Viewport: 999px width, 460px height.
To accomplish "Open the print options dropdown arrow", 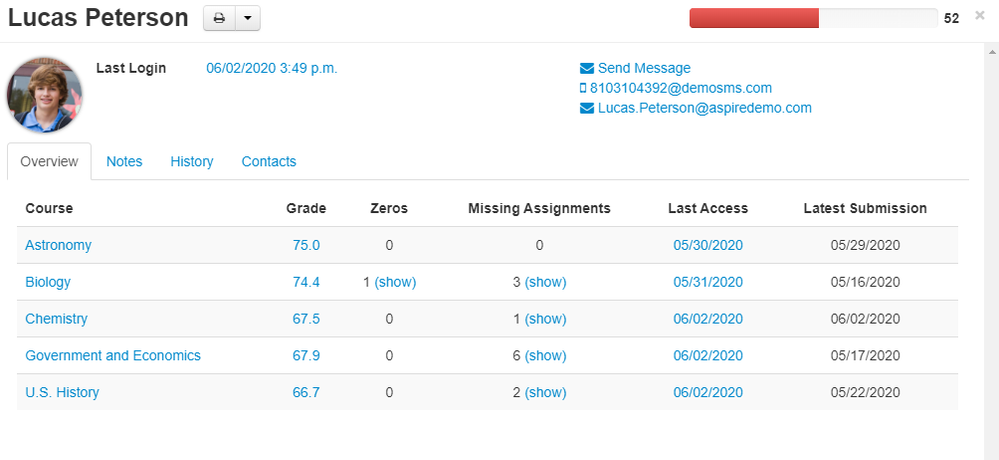I will (247, 18).
